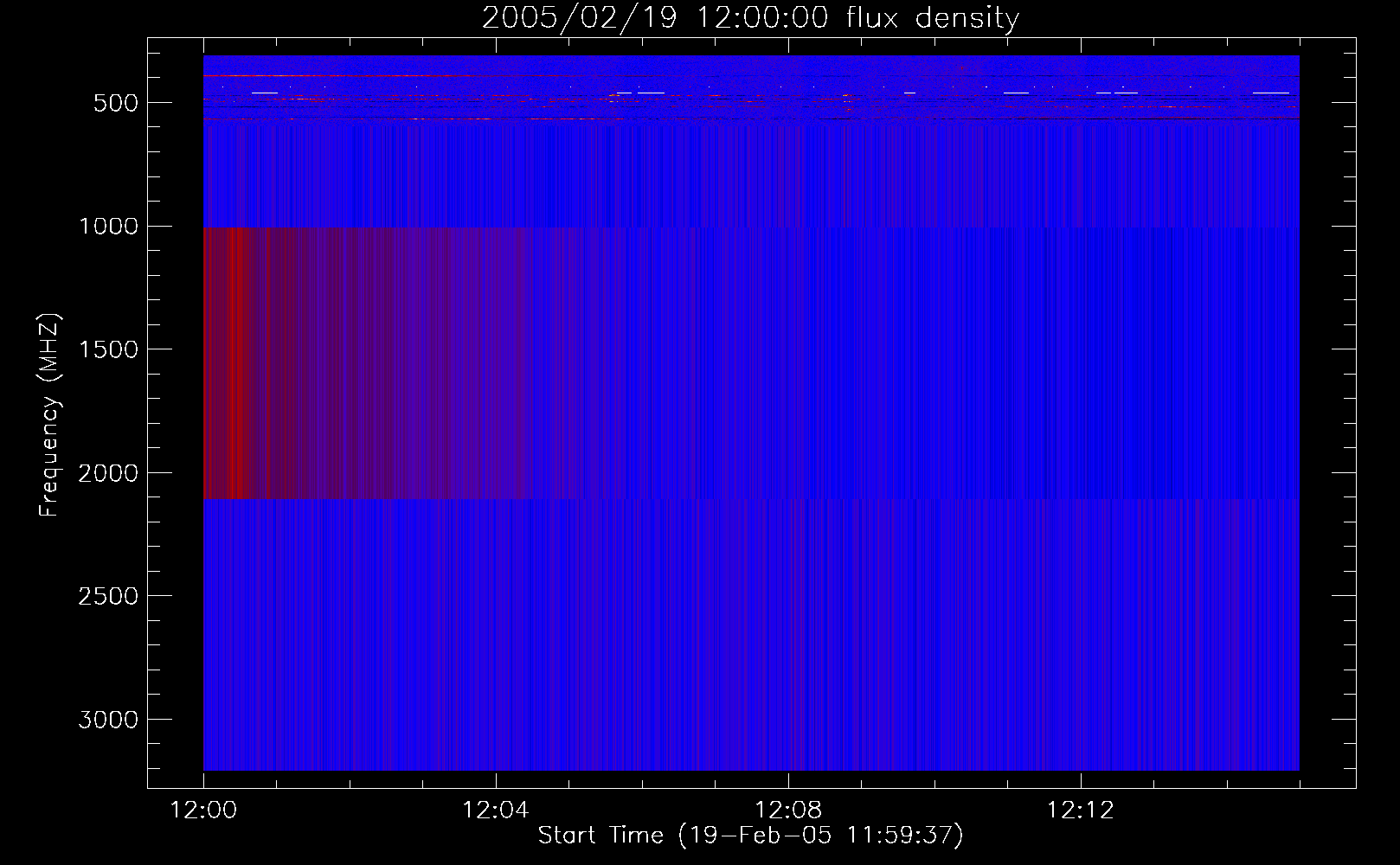Click the 'Start Time (19-Feb-05 11:59:37)' label
The image size is (1400, 865).
(x=750, y=835)
